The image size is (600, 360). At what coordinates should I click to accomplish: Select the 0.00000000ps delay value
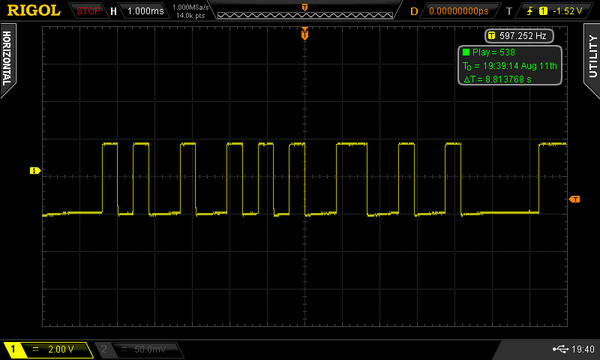[459, 11]
